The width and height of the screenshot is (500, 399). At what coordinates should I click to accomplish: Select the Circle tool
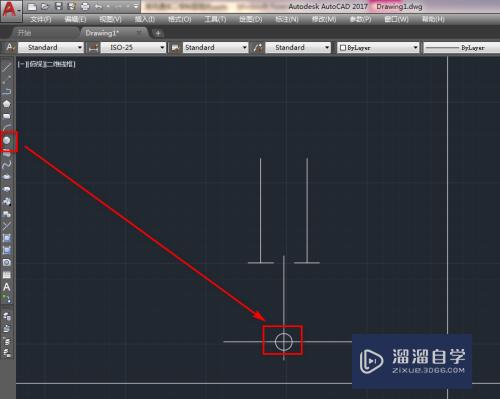[7, 141]
